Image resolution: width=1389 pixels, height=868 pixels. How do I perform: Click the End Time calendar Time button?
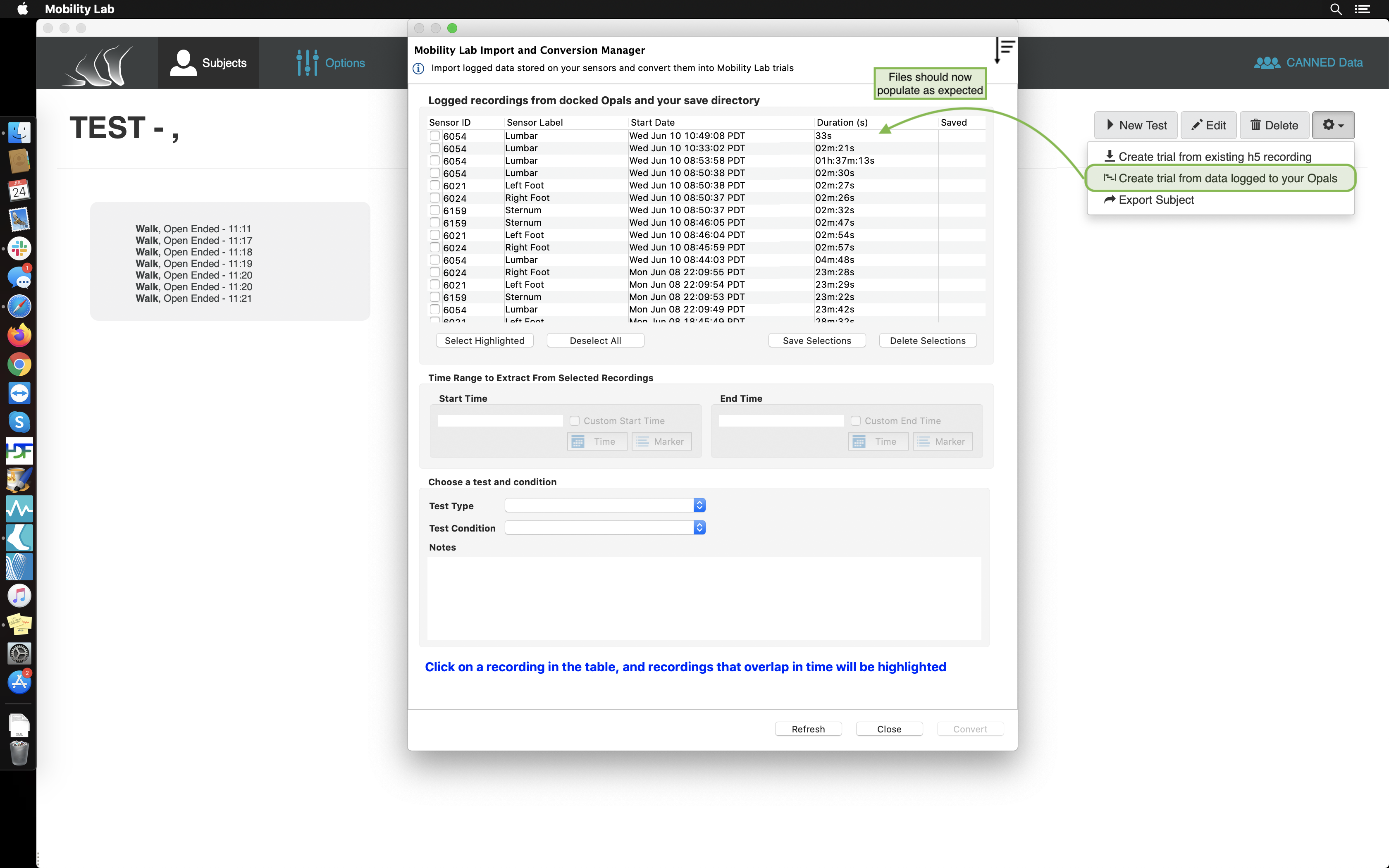pyautogui.click(x=878, y=441)
